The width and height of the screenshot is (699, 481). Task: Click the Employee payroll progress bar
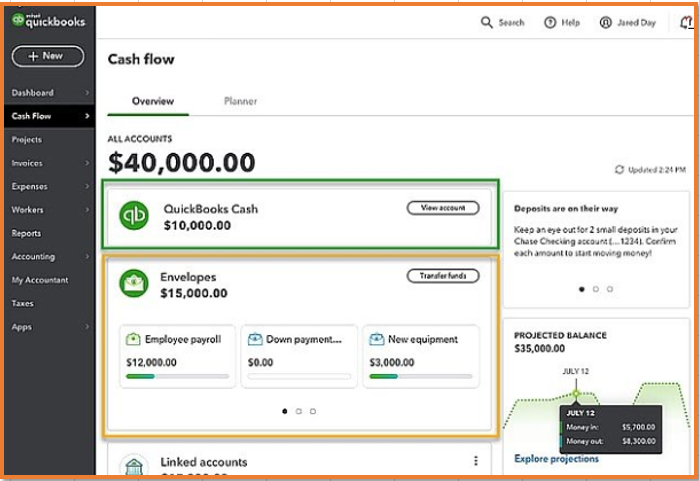click(x=177, y=376)
